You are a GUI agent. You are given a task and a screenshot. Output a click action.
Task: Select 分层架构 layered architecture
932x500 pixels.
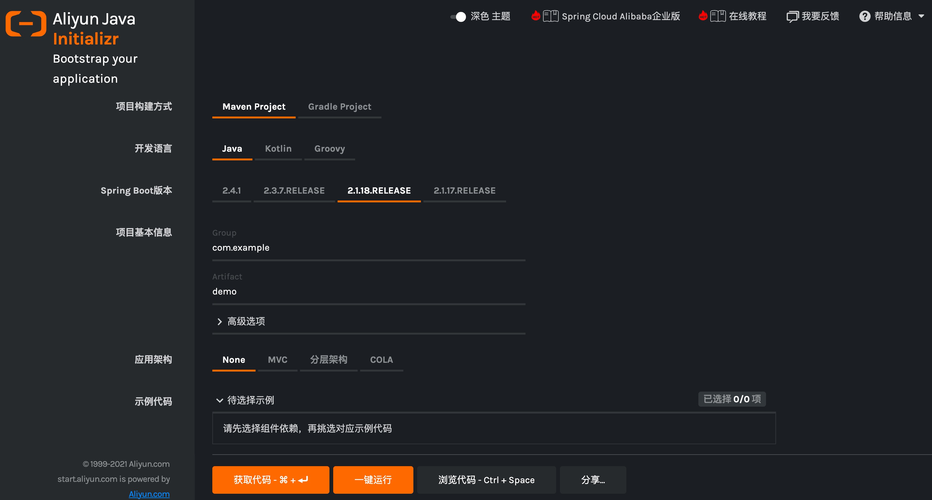[329, 360]
